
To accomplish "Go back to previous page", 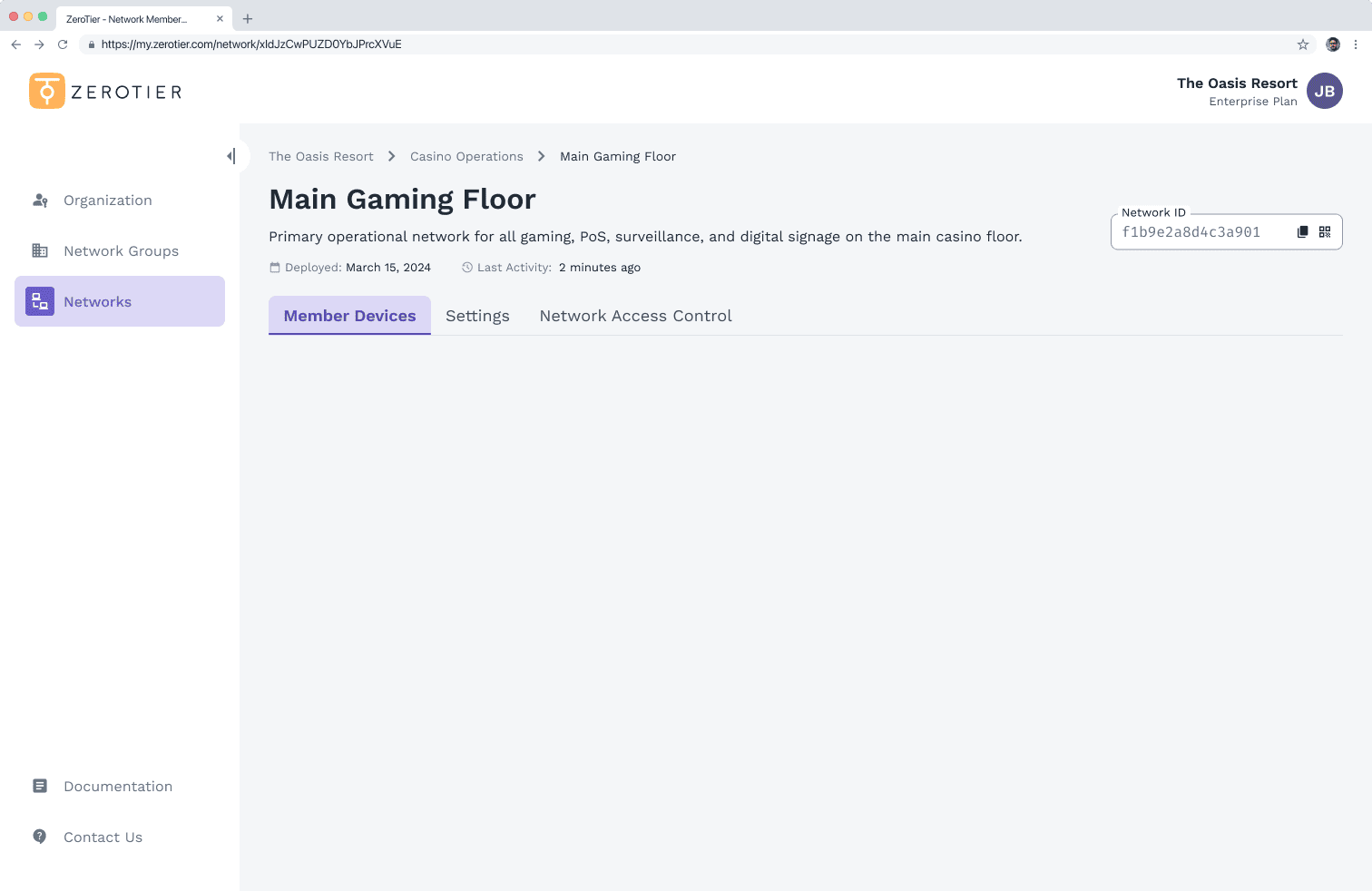I will point(16,44).
